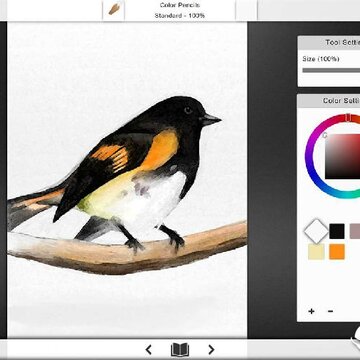Image resolution: width=360 pixels, height=360 pixels.
Task: Add a new color swatch with plus
Action: pyautogui.click(x=311, y=311)
